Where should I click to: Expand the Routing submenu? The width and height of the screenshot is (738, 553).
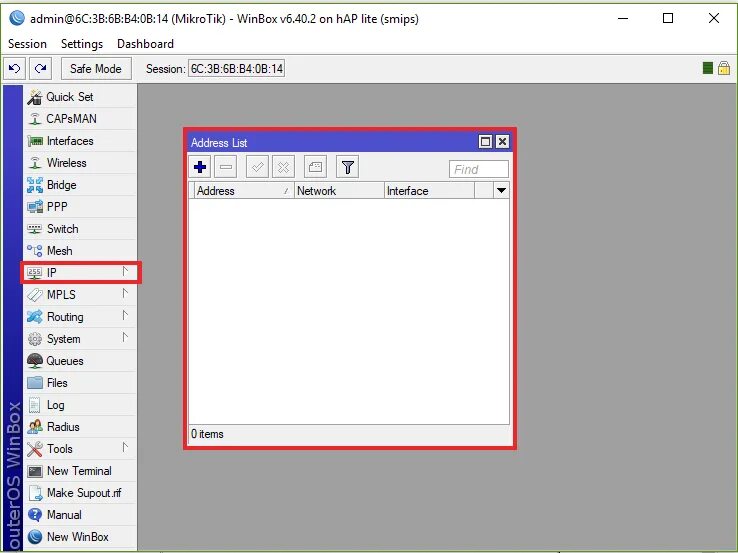pos(80,317)
